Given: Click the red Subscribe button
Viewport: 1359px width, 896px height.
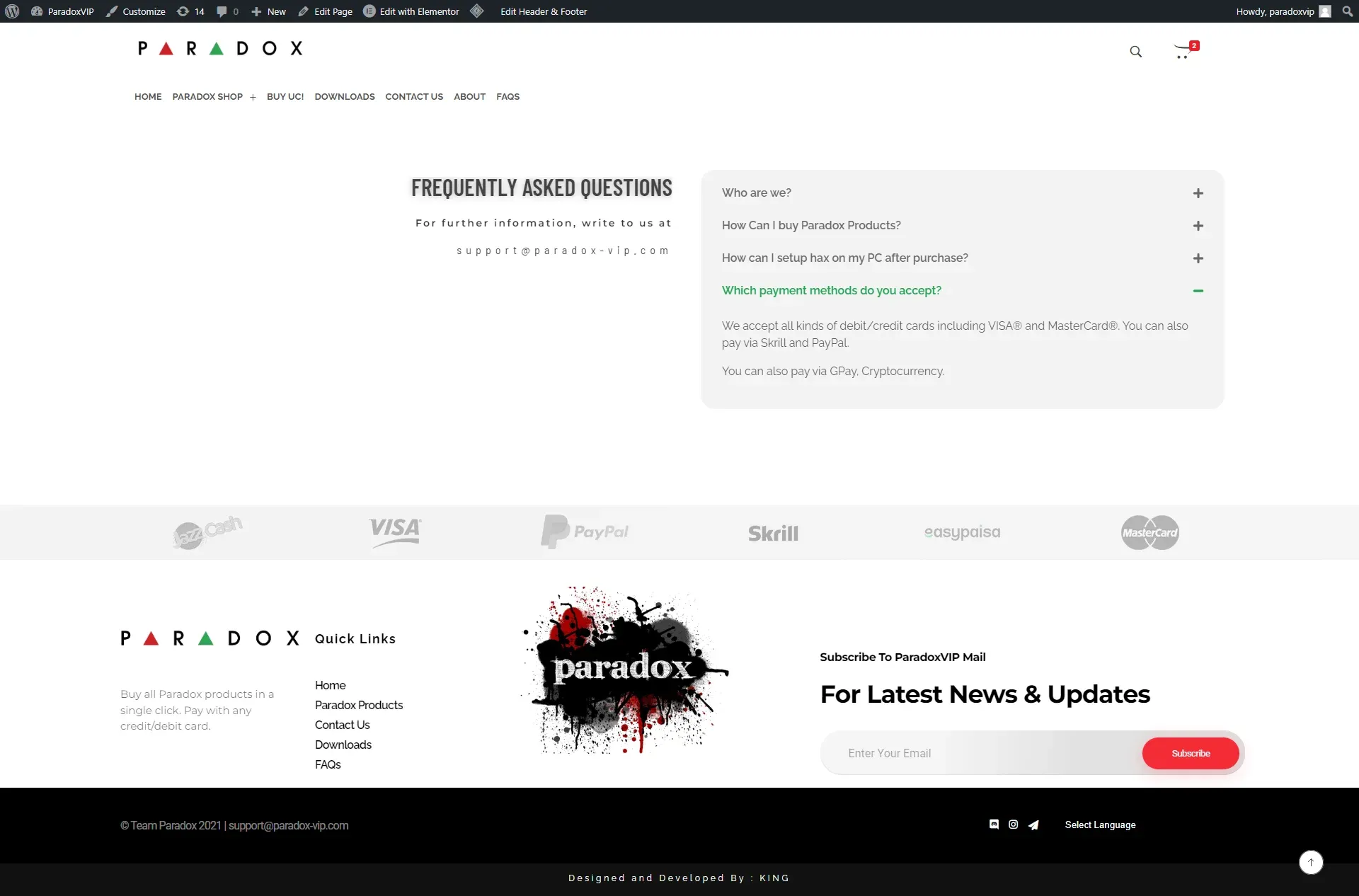Looking at the screenshot, I should [x=1191, y=753].
